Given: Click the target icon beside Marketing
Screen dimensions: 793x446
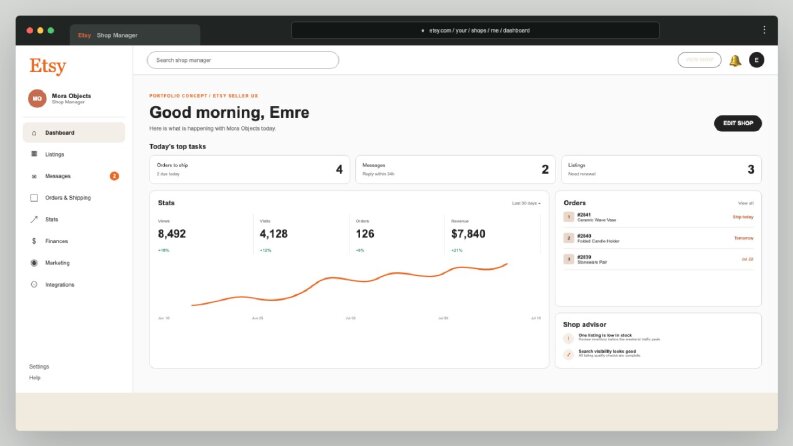Looking at the screenshot, I should (x=34, y=263).
